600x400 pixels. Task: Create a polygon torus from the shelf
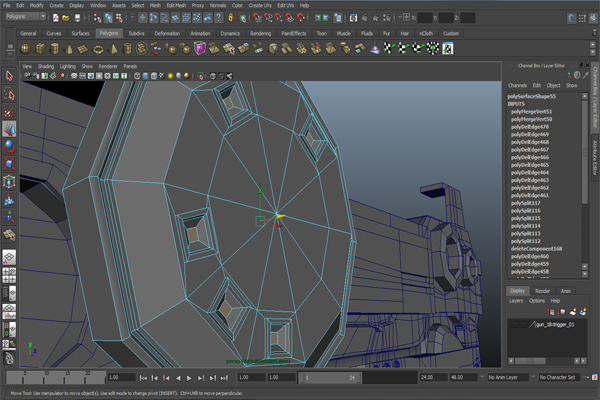coord(98,49)
